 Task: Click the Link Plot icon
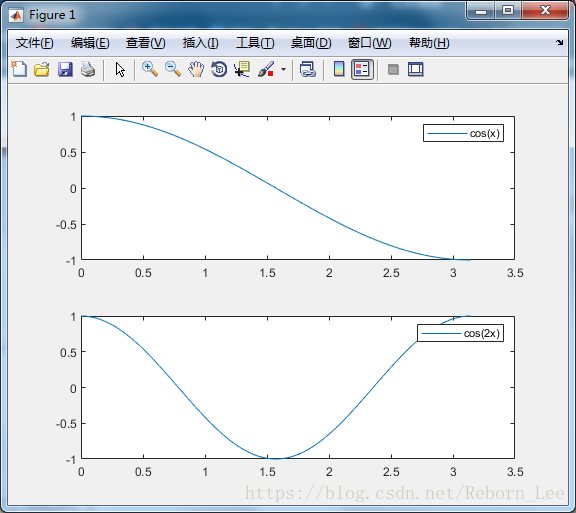(307, 69)
